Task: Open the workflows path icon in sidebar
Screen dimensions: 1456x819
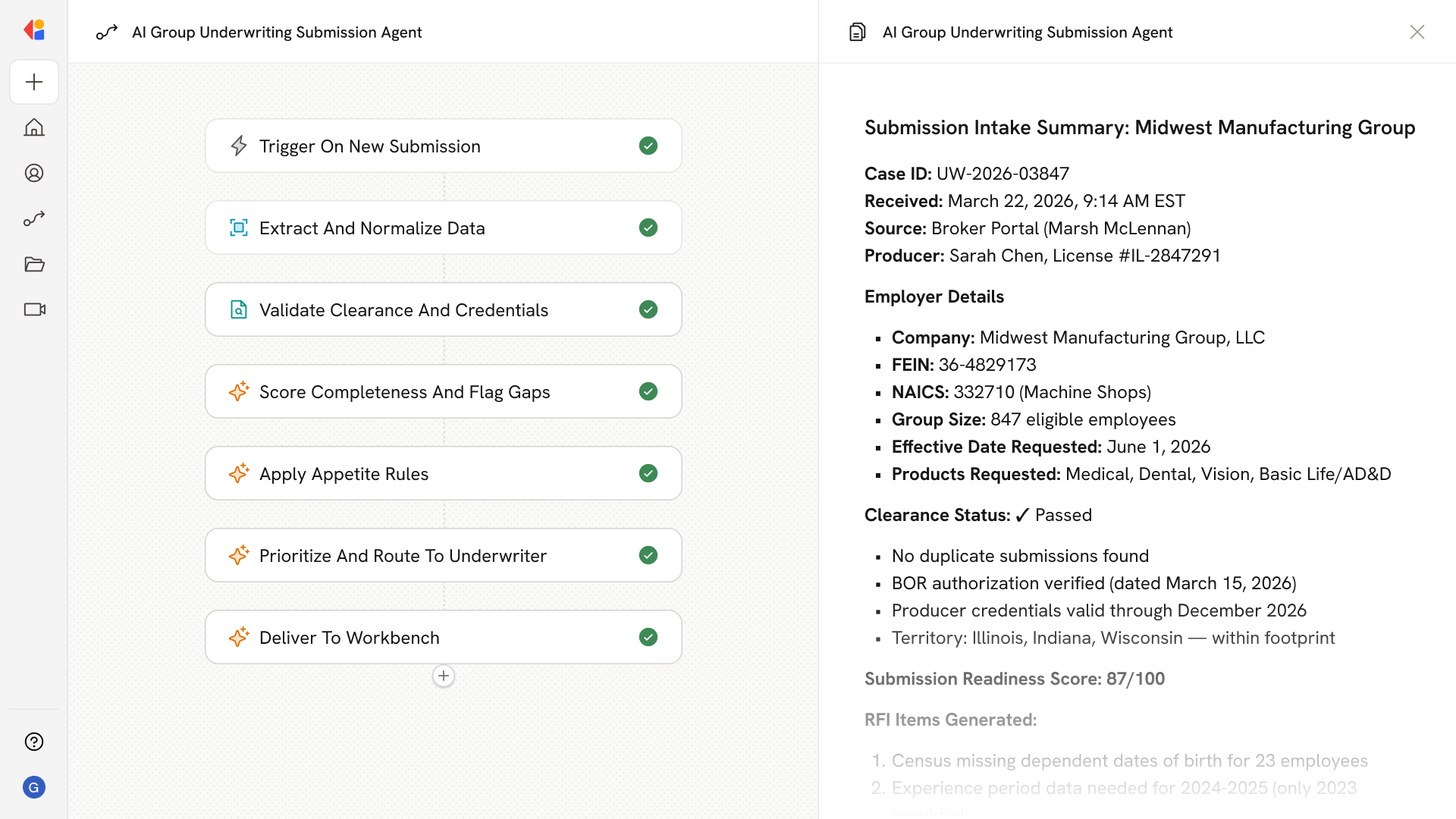Action: (x=34, y=218)
